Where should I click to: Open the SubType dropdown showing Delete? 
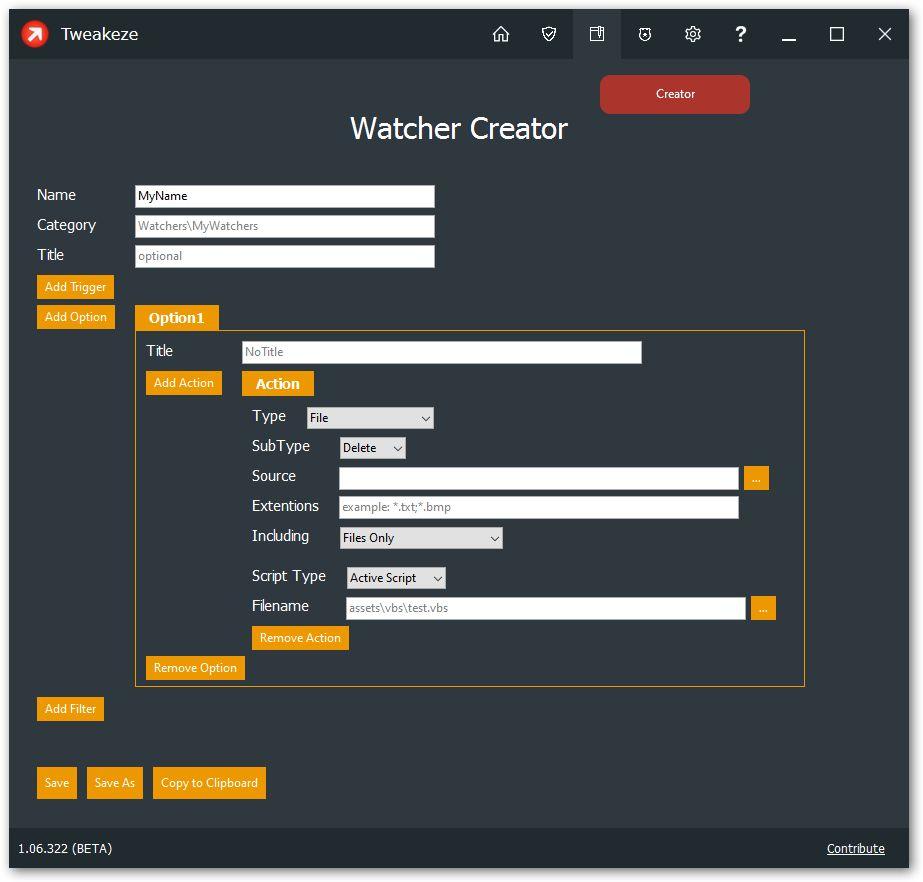(x=373, y=447)
